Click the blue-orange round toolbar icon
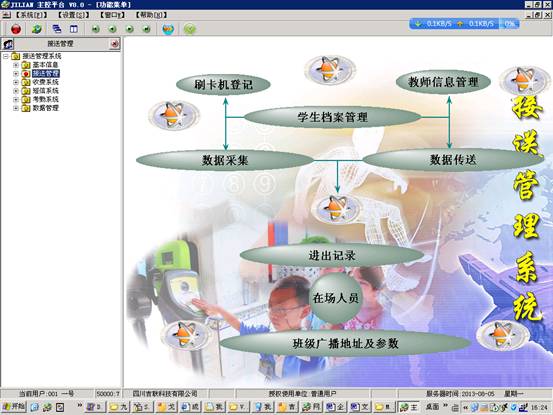 168,29
